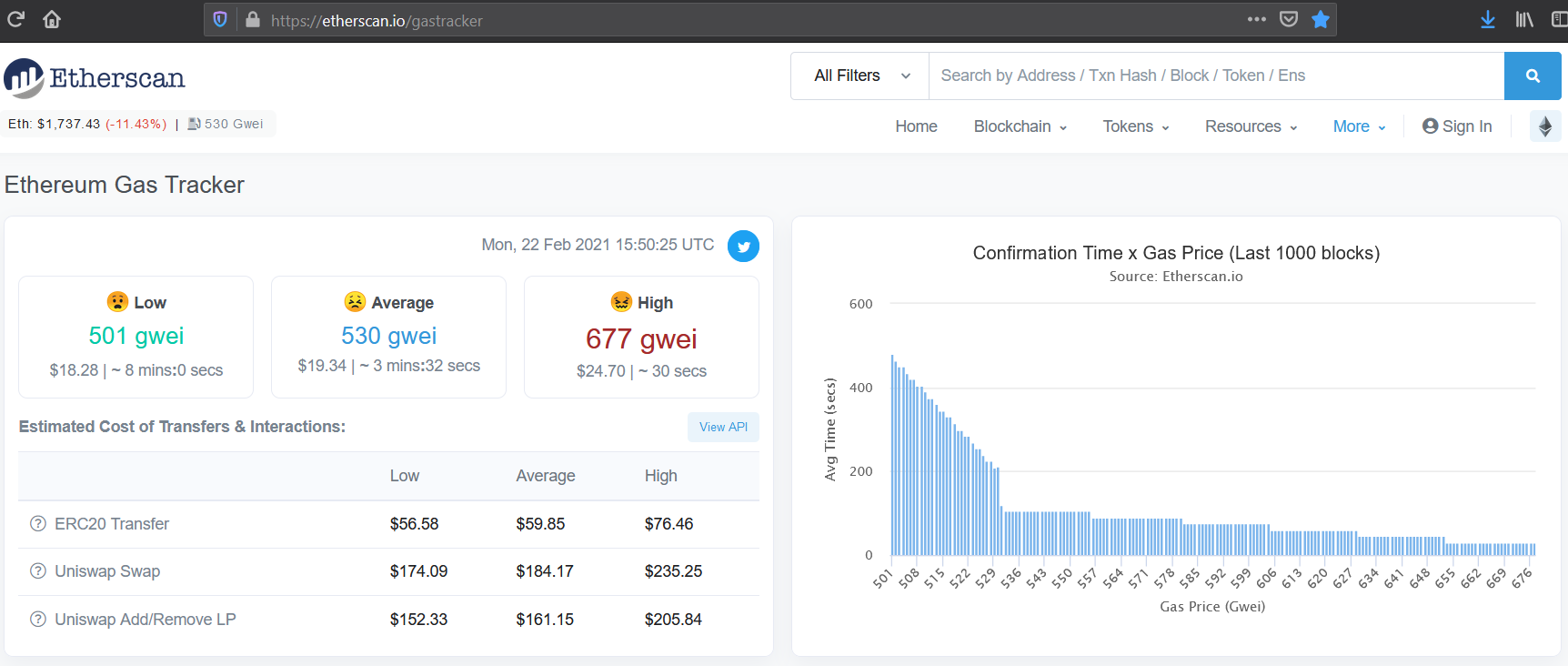This screenshot has height=666, width=1568.
Task: Click the tallest chart bar at 501 gwei
Action: (892, 455)
